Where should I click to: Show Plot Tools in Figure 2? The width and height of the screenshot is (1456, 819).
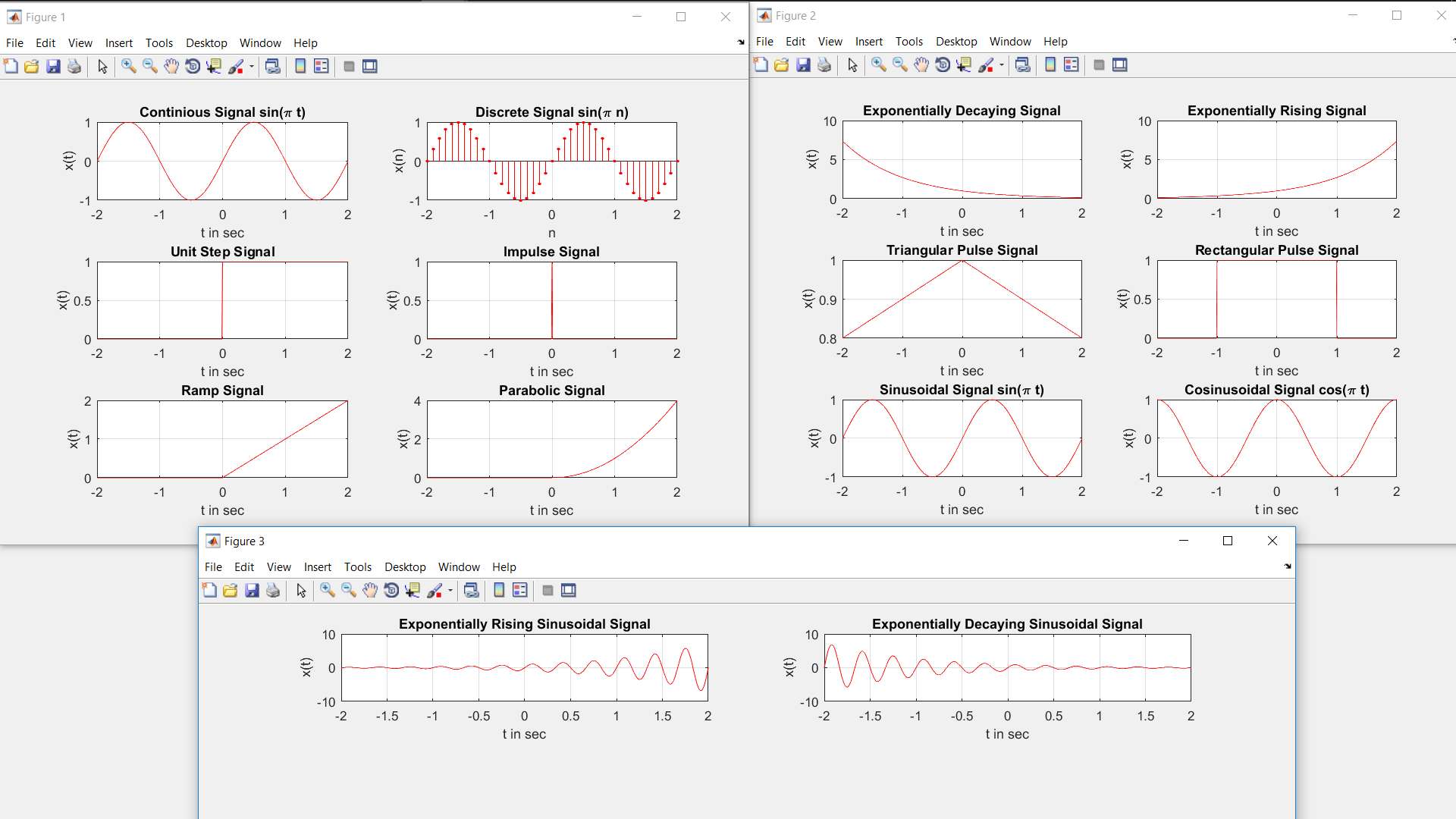click(1120, 65)
